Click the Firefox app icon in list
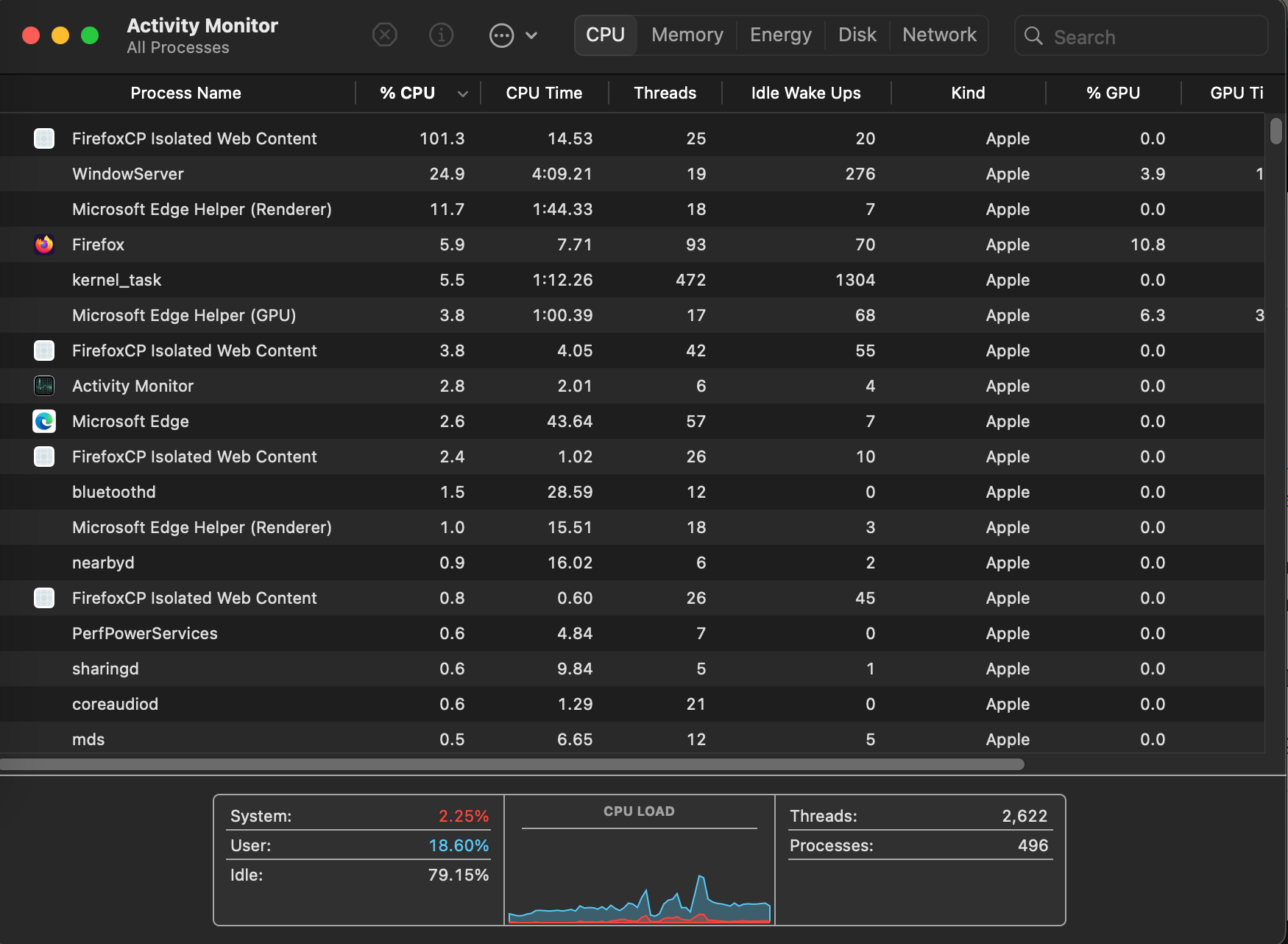Screen dimensions: 1288x944 click(x=44, y=244)
